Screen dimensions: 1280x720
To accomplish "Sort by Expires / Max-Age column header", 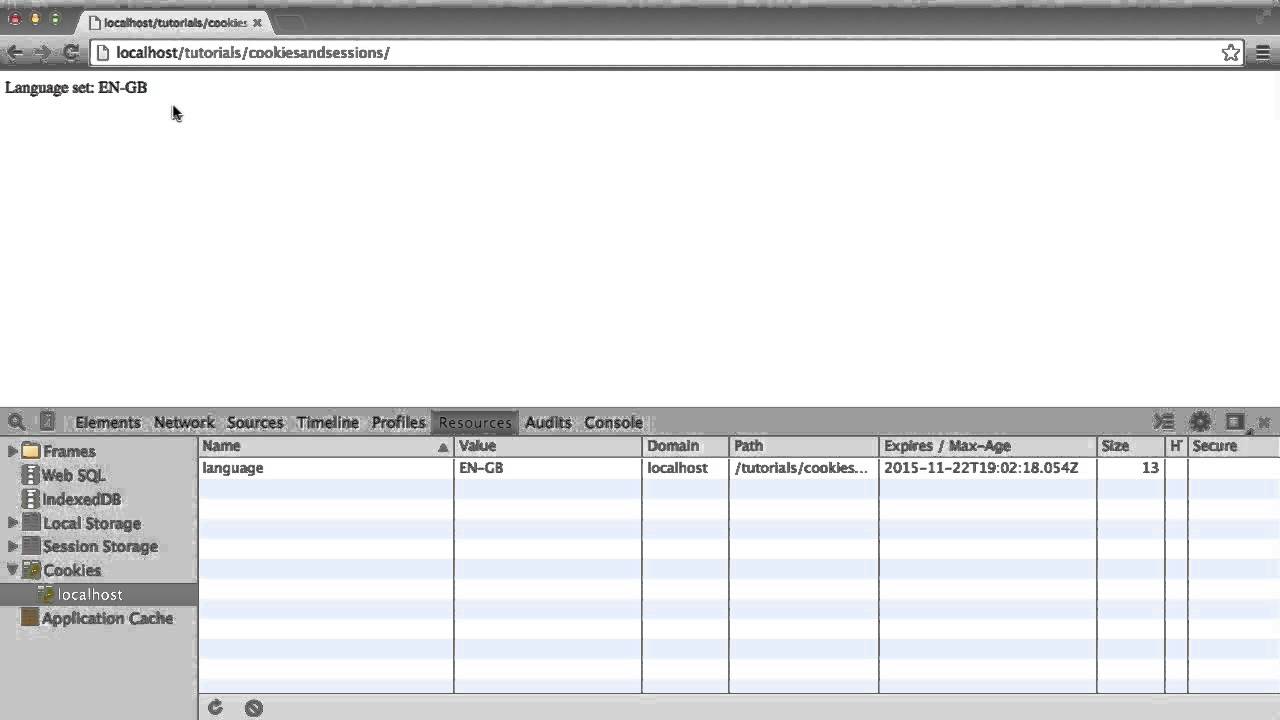I will pos(988,446).
